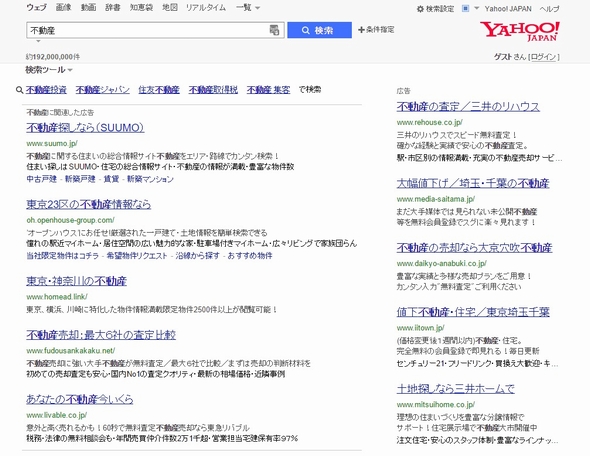
Task: Select related search 不動産 集客
Action: pyautogui.click(x=269, y=90)
